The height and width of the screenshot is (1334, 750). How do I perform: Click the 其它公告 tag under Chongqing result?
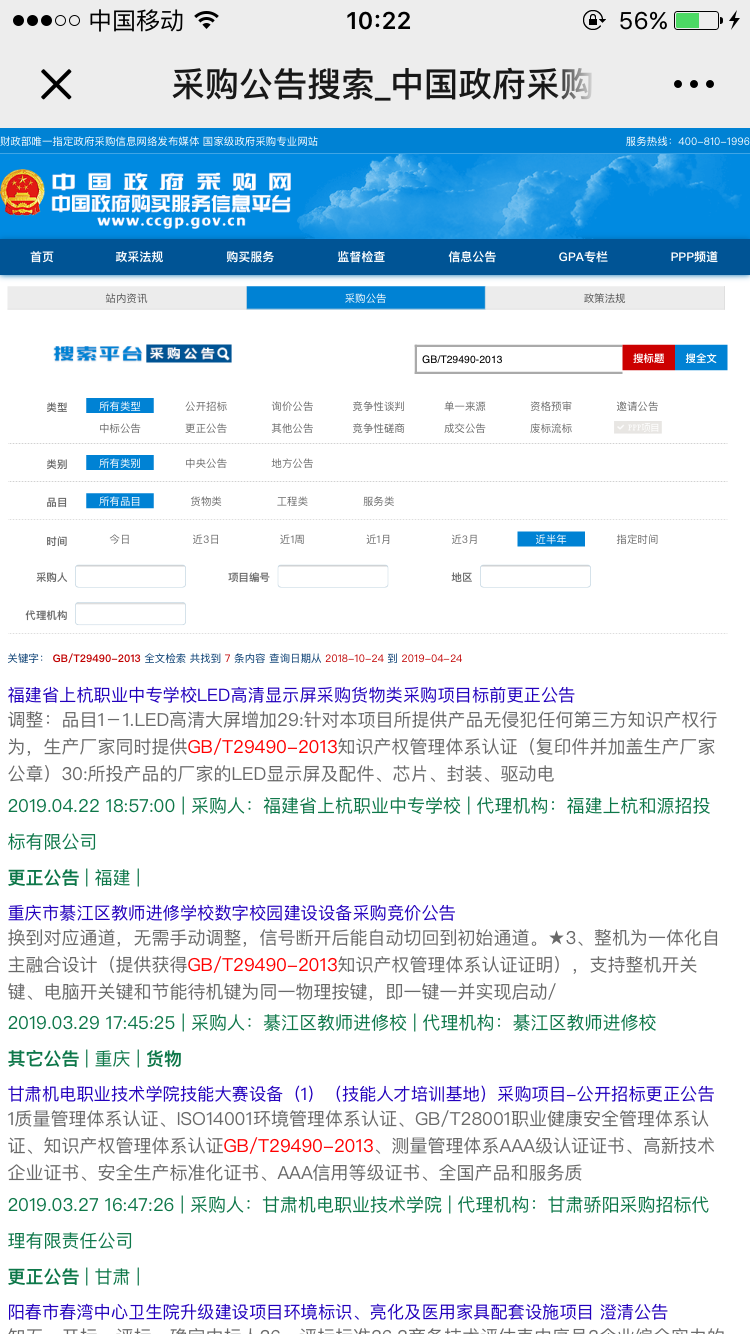coord(43,1059)
